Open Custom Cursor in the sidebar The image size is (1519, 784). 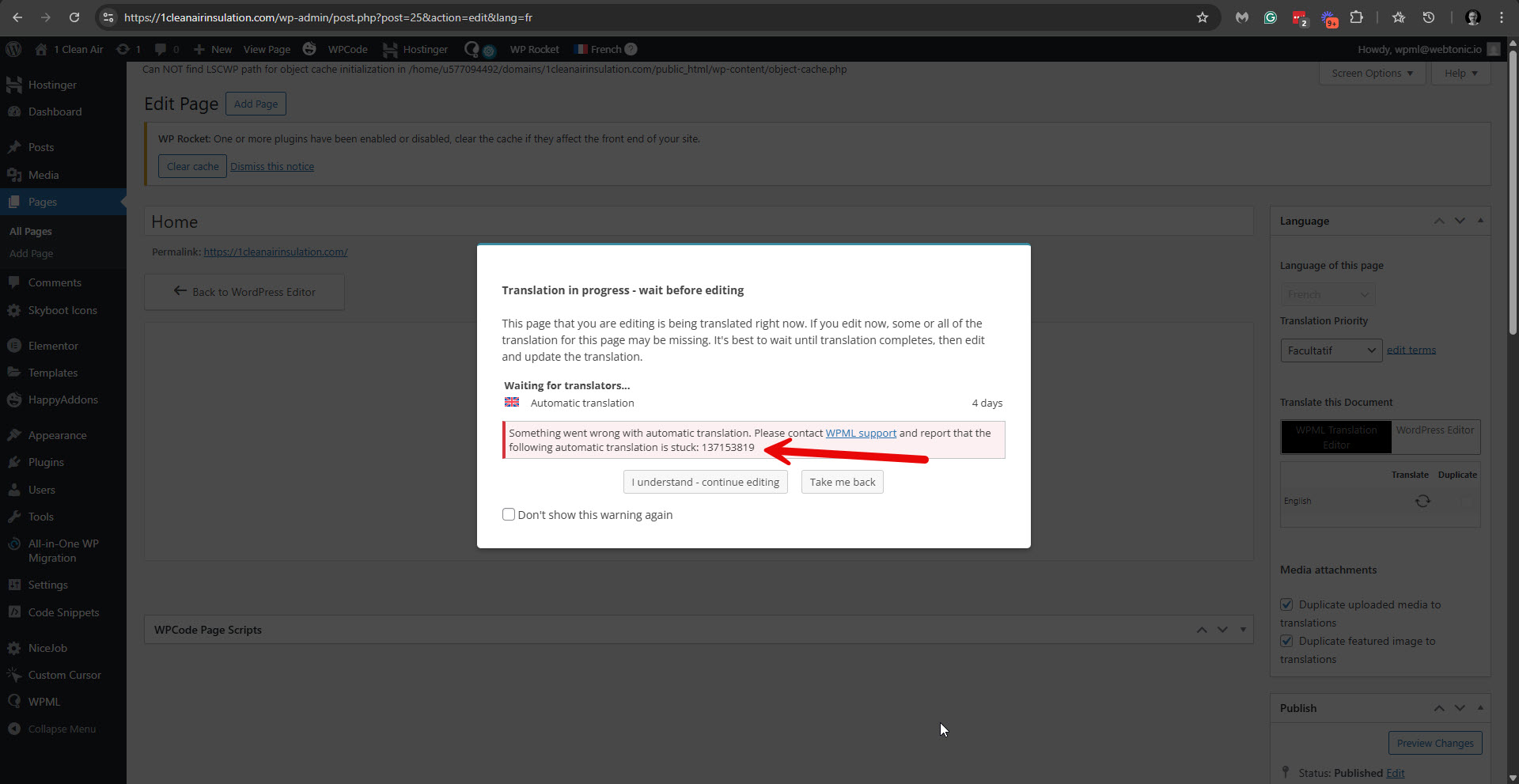[x=63, y=675]
